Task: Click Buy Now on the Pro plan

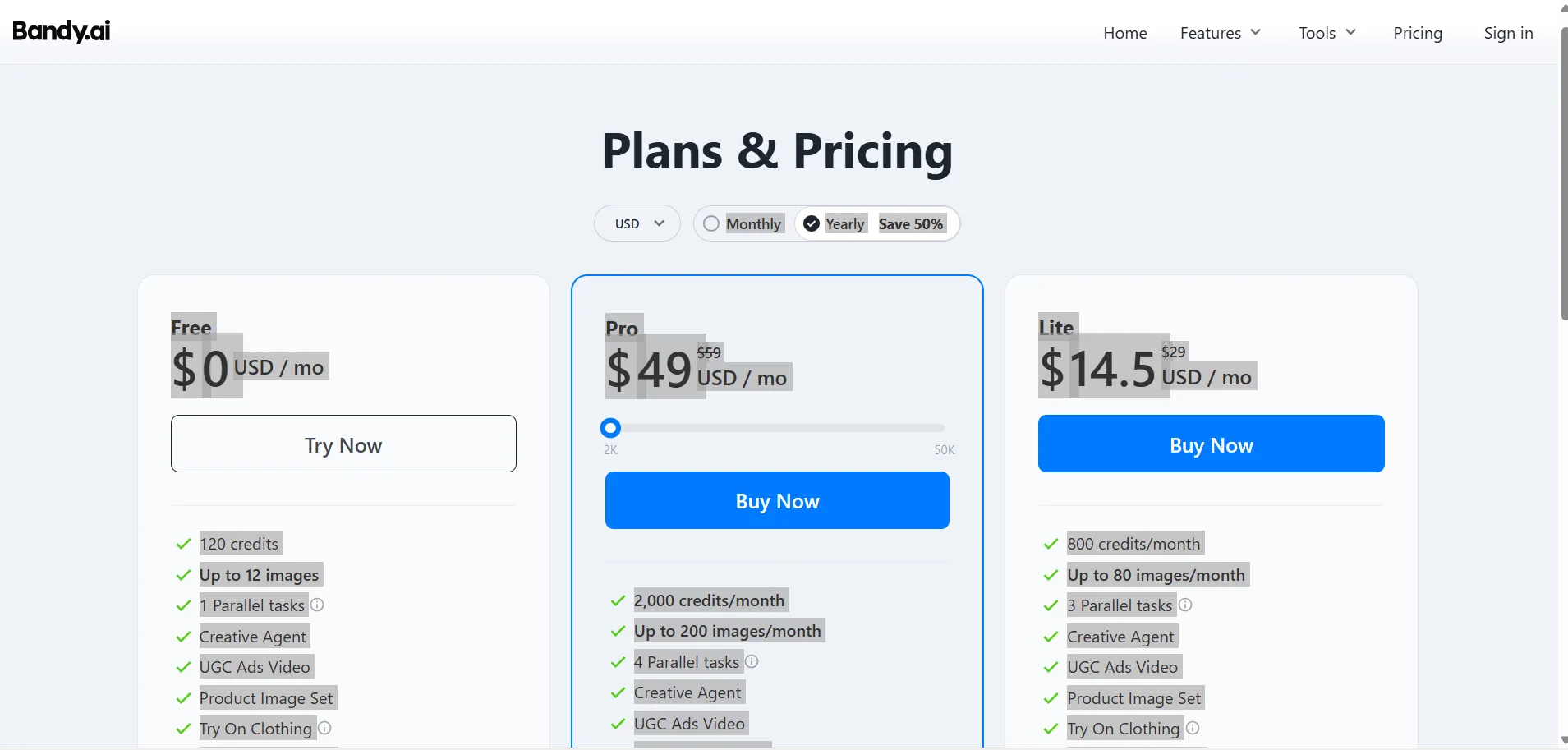Action: click(777, 500)
